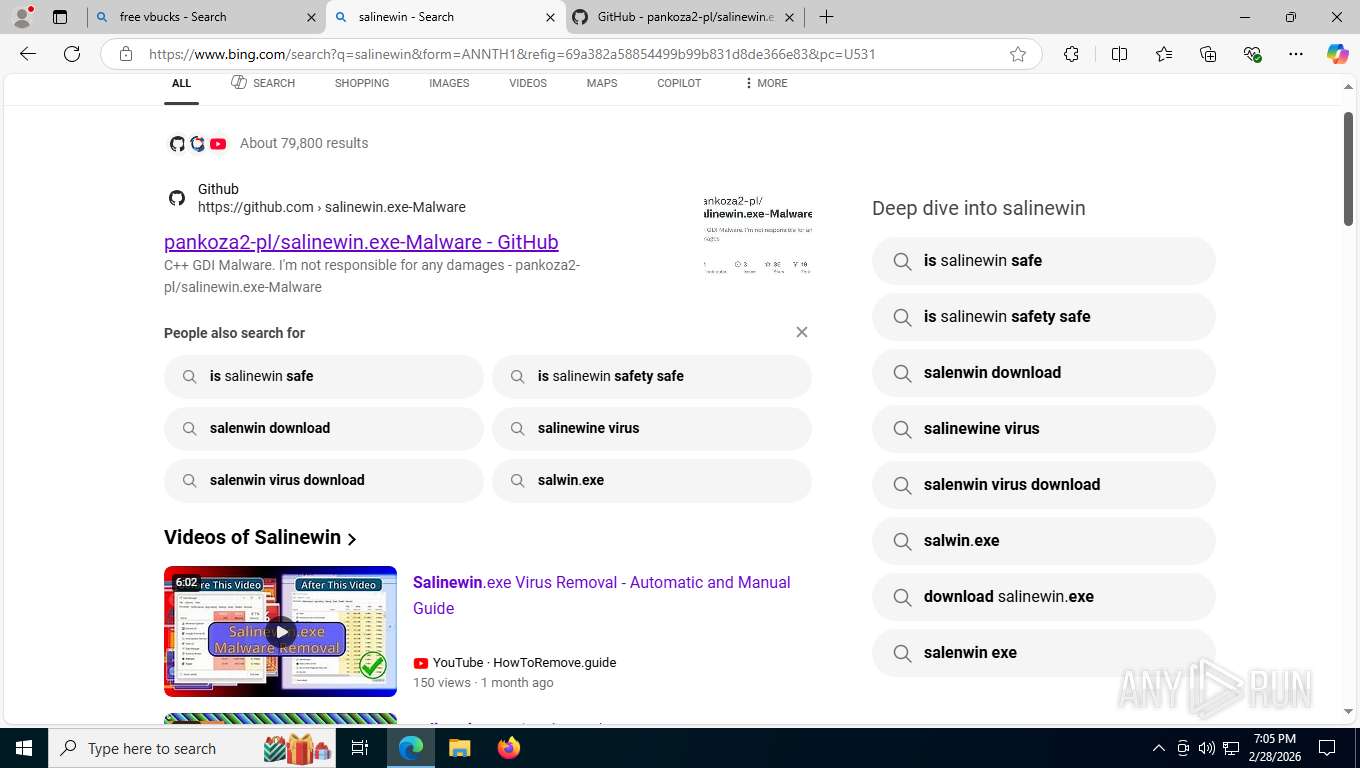The image size is (1360, 768).
Task: Close the GitHub pankoza2-pl tab
Action: click(x=789, y=17)
